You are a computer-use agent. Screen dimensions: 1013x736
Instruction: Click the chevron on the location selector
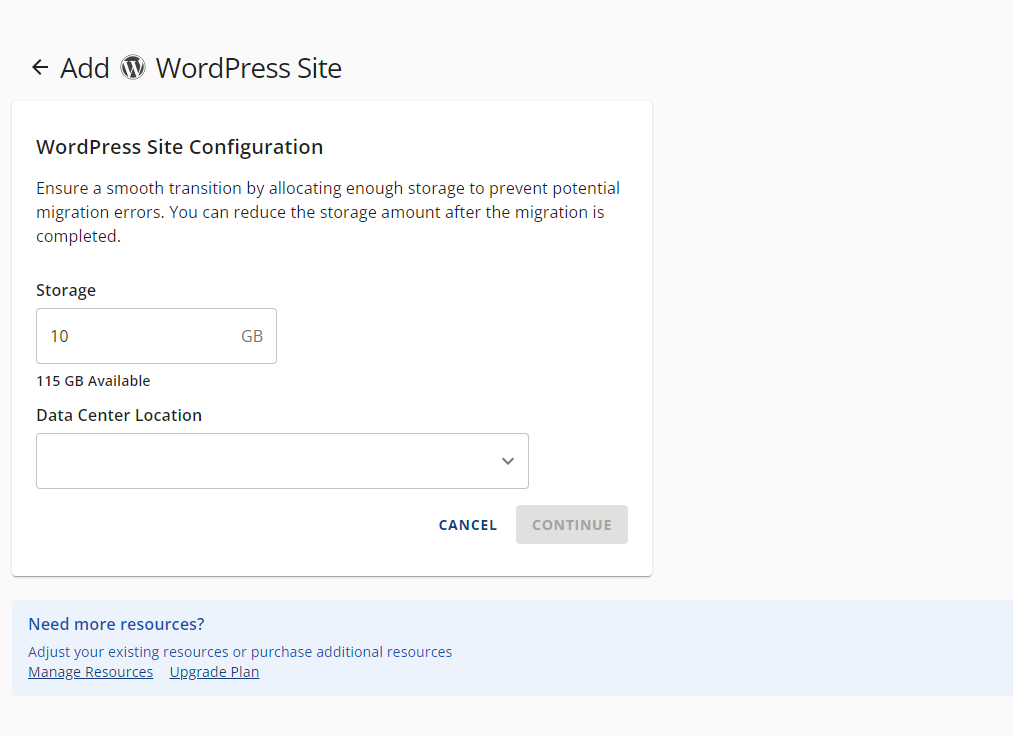[508, 461]
